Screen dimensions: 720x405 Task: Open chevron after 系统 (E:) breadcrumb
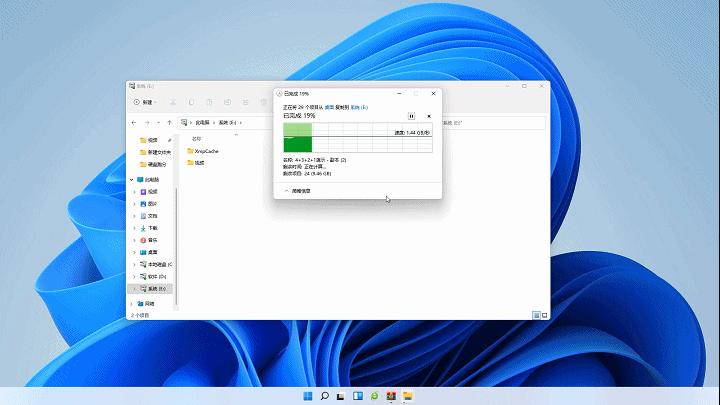241,123
